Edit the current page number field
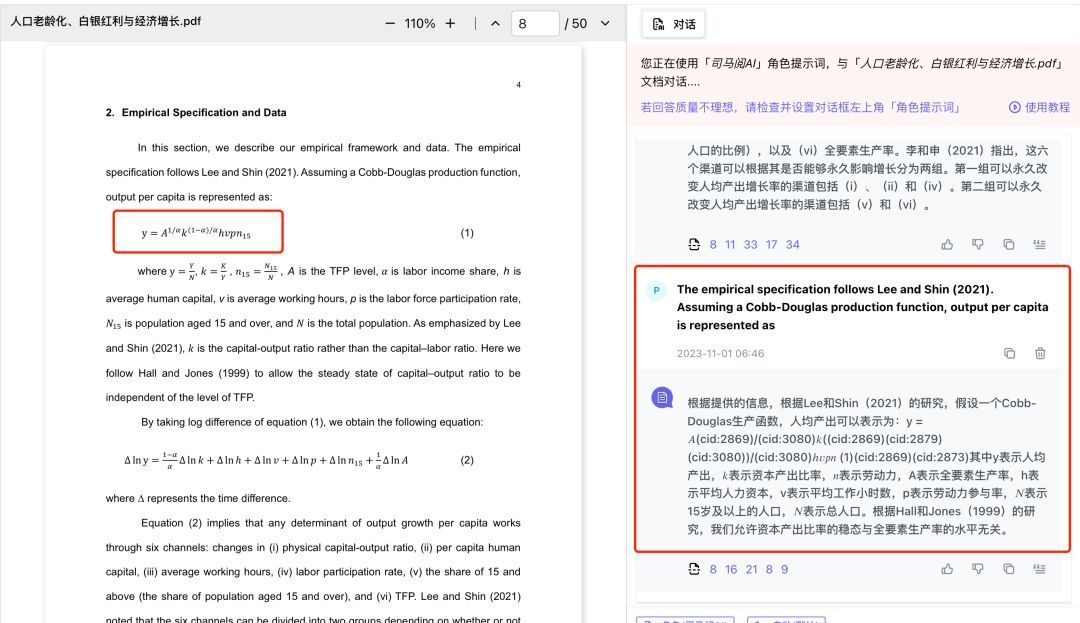 coord(534,23)
